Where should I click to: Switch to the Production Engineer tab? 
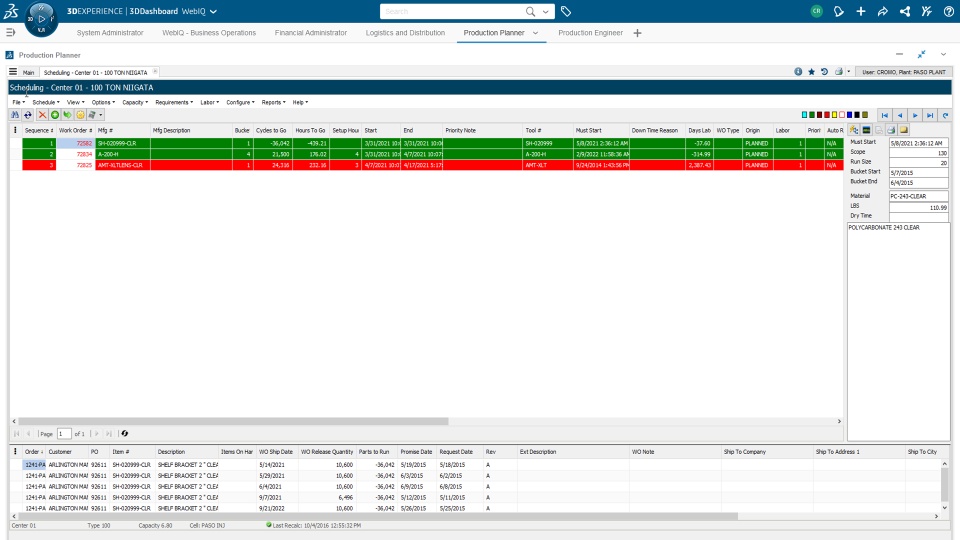(590, 33)
